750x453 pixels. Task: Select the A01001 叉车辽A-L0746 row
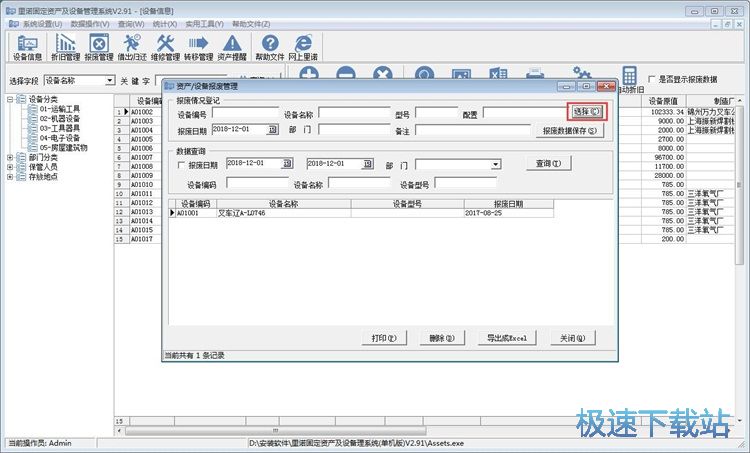[362, 213]
